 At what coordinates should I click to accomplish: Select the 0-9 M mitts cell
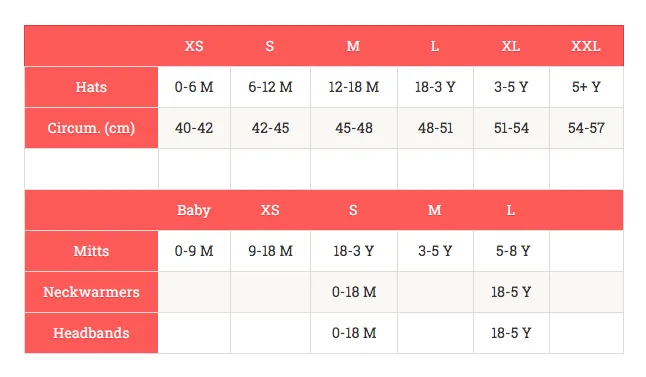(194, 251)
